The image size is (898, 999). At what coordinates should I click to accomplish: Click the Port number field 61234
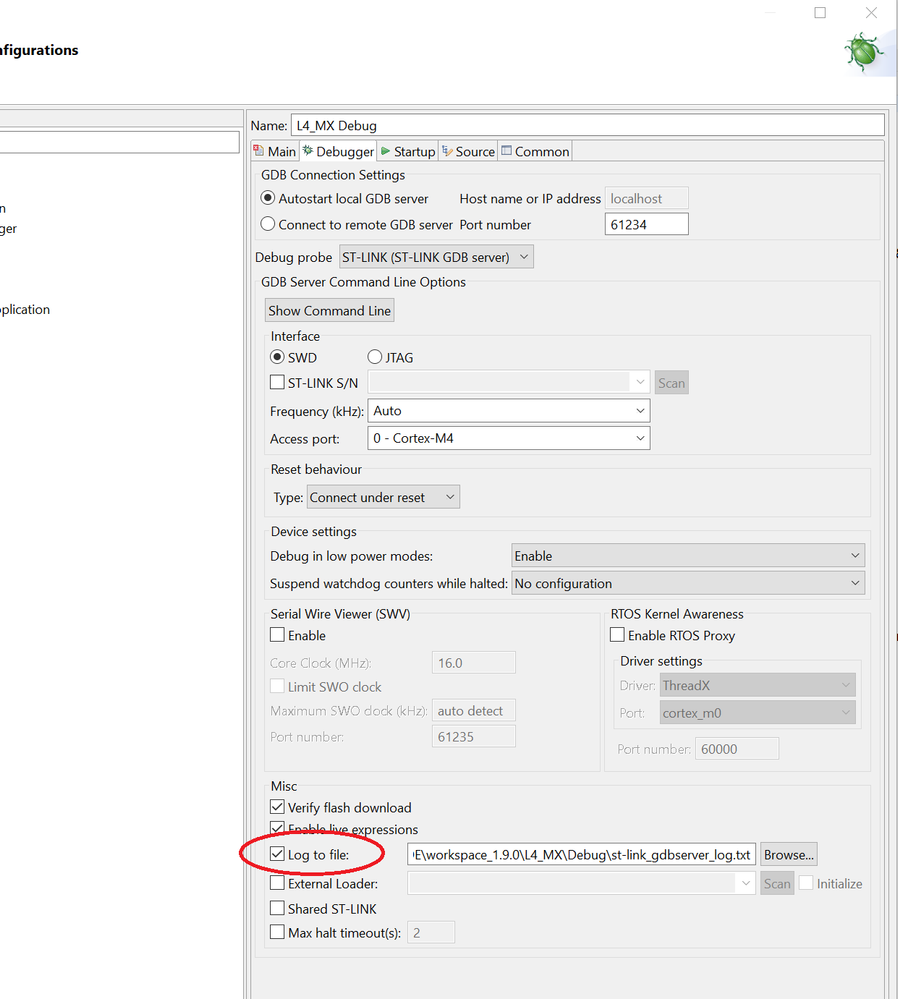coord(646,224)
